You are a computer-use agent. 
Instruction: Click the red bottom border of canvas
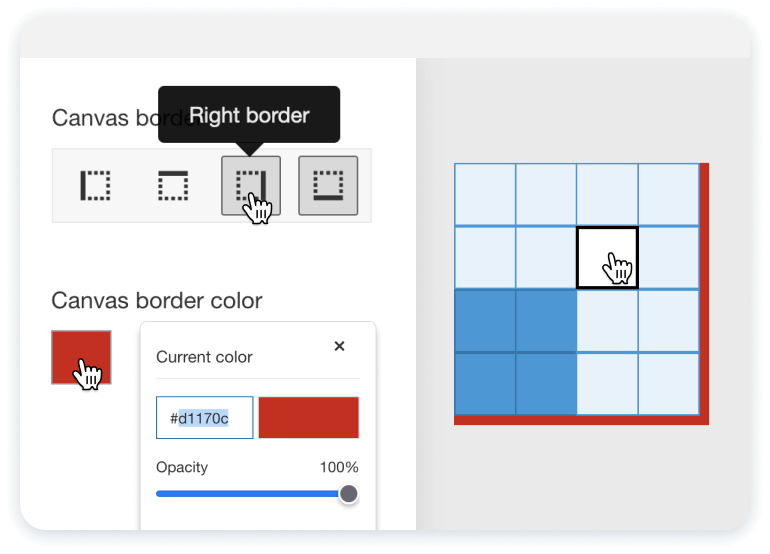point(581,420)
